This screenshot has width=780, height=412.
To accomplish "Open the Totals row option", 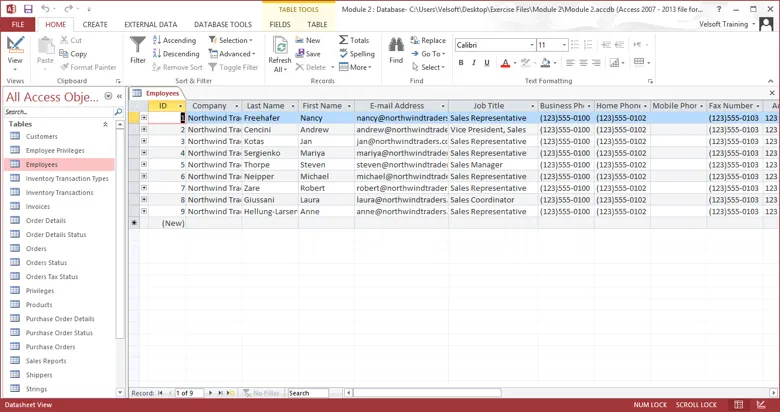I will pyautogui.click(x=354, y=40).
